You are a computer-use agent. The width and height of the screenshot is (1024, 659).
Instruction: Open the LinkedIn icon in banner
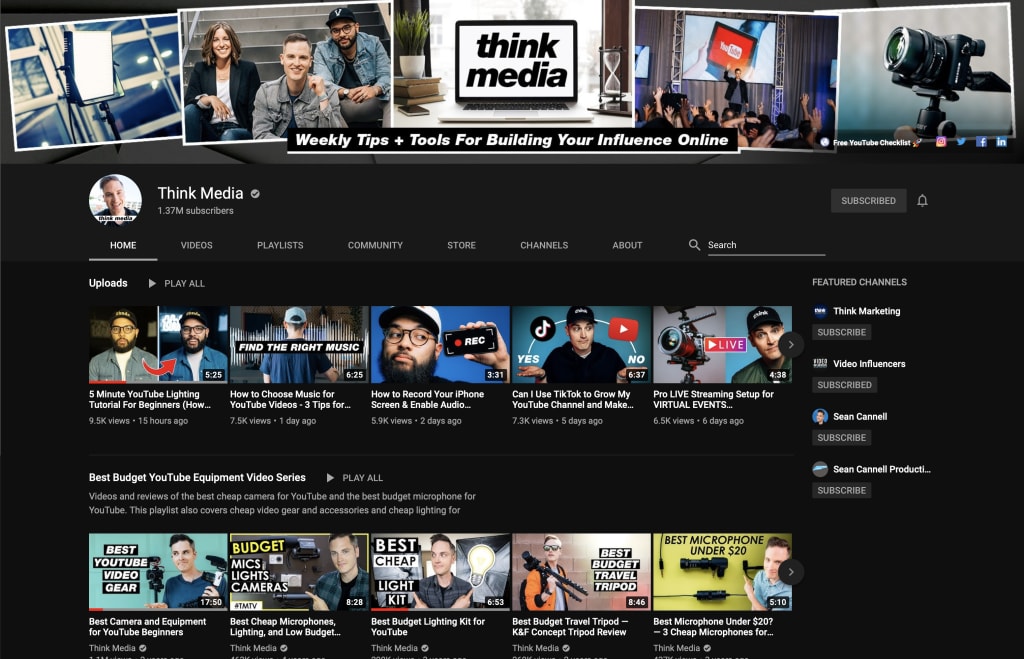click(1001, 142)
